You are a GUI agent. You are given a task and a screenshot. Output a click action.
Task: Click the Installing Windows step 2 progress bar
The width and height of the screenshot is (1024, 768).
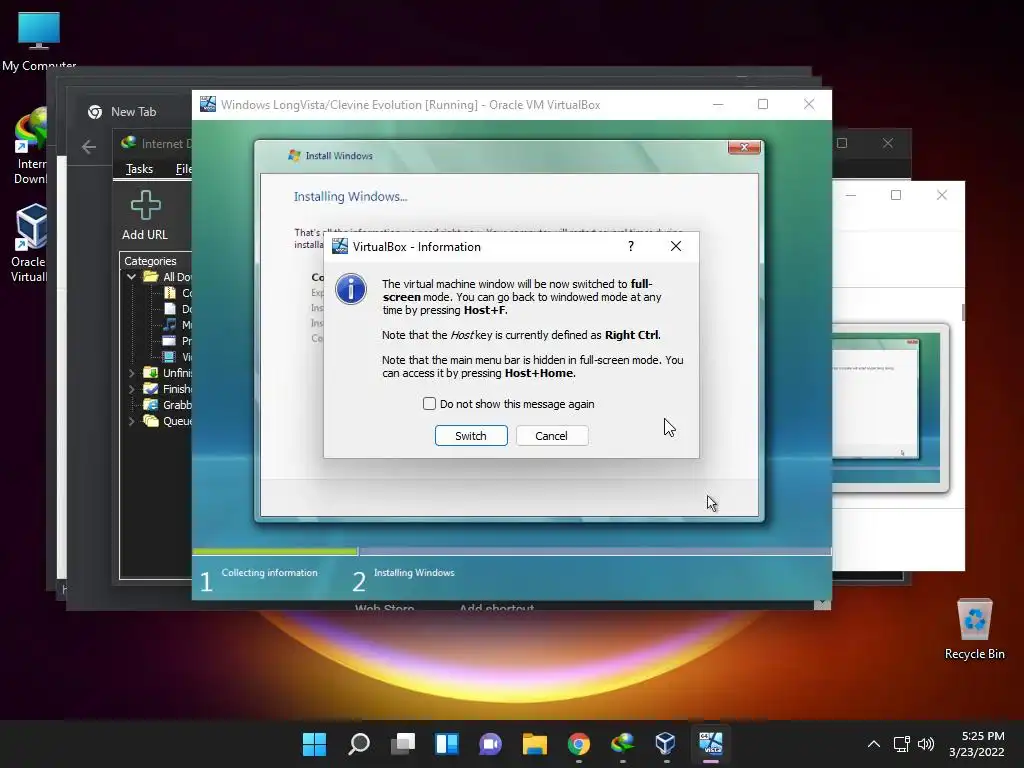pyautogui.click(x=594, y=552)
